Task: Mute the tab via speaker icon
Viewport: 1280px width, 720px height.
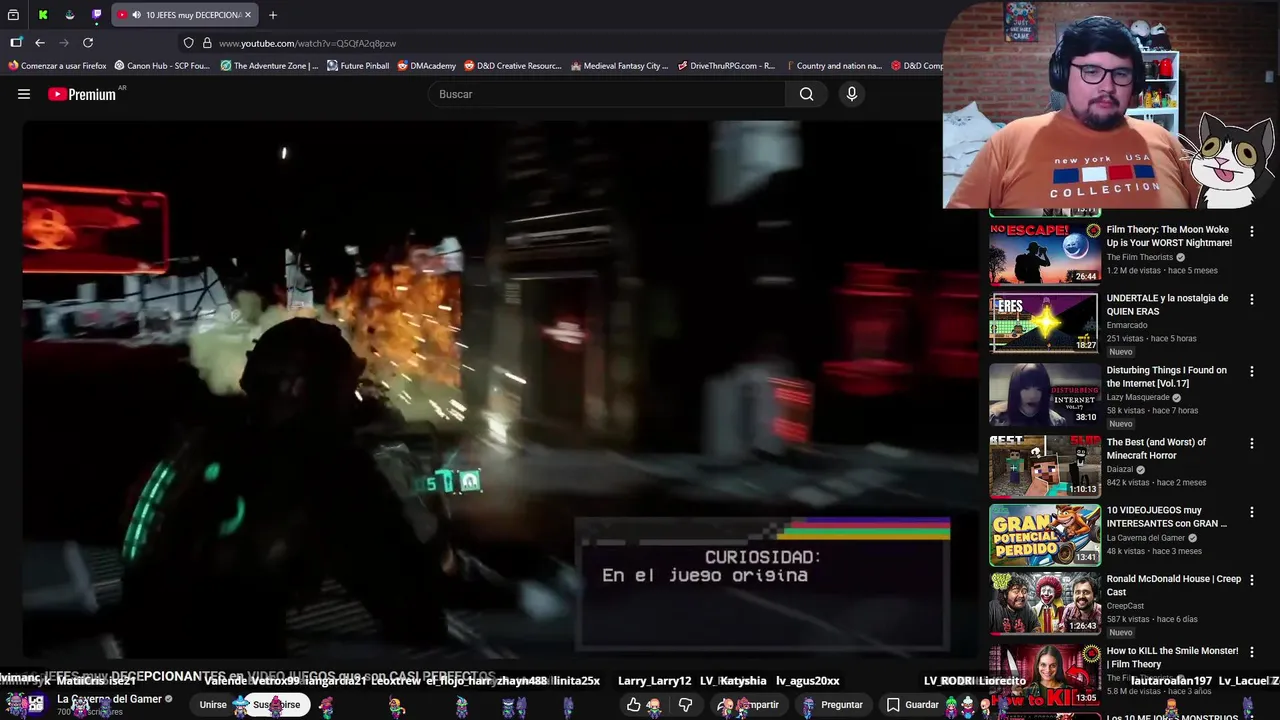Action: [x=136, y=15]
